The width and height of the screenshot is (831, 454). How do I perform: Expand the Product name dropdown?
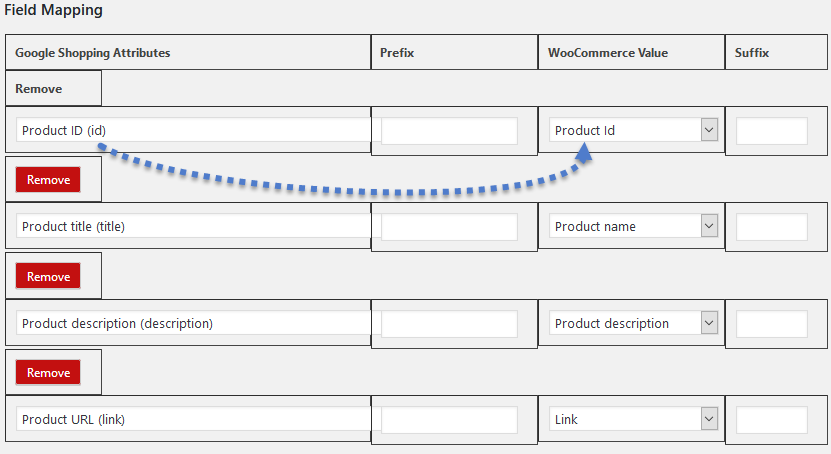click(709, 226)
